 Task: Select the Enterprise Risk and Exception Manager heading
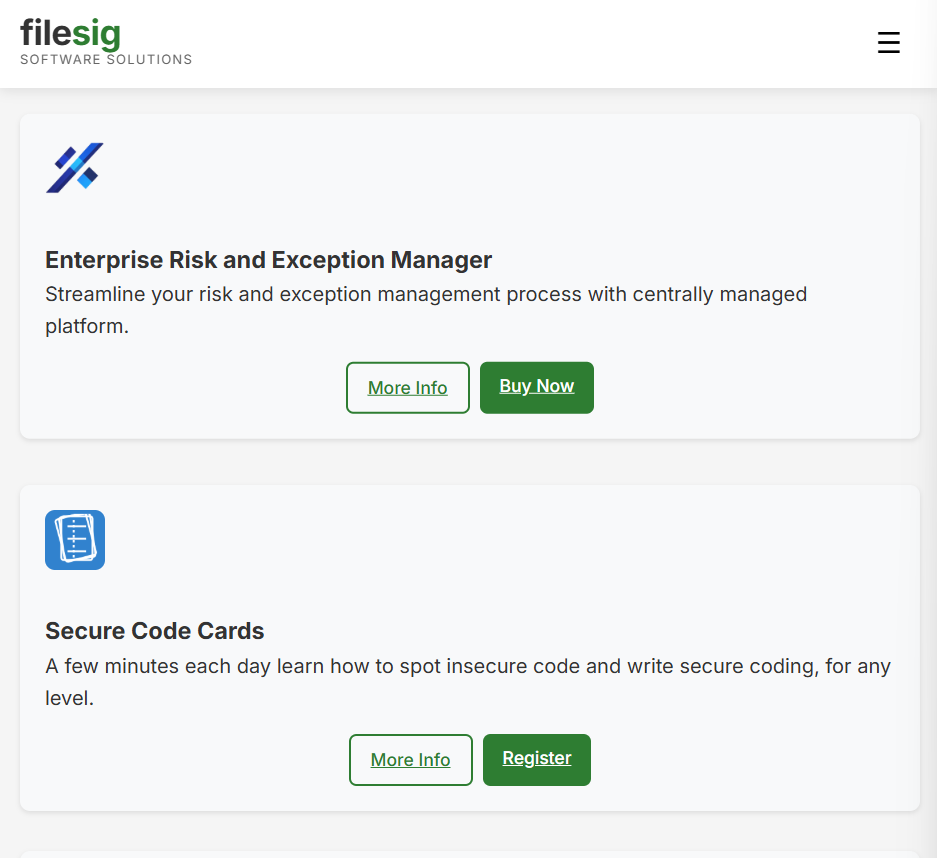(x=268, y=260)
